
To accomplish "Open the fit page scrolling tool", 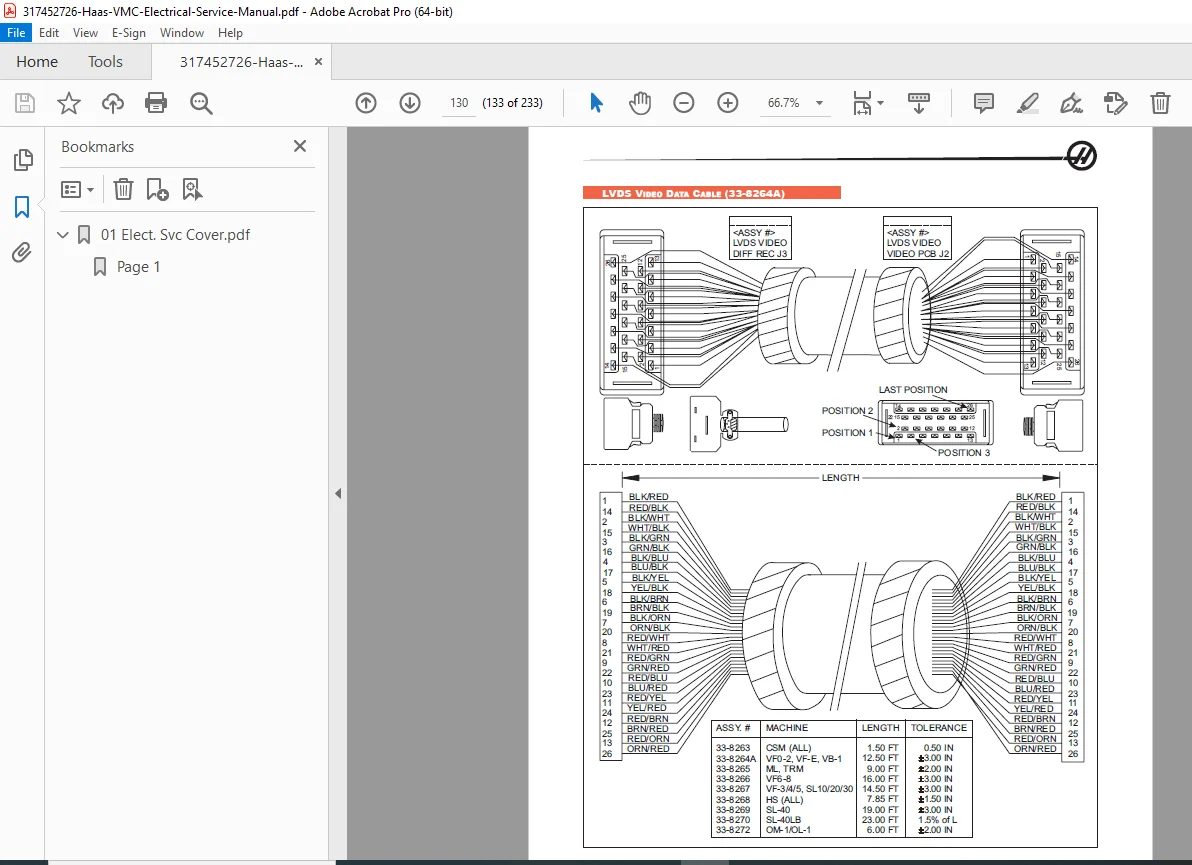I will 862,103.
